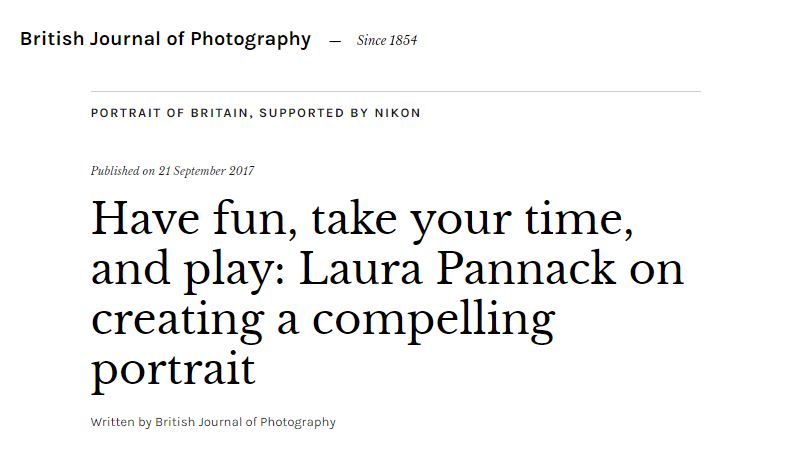Click the word NIKON in the category label
This screenshot has width=805, height=449.
pyautogui.click(x=397, y=113)
